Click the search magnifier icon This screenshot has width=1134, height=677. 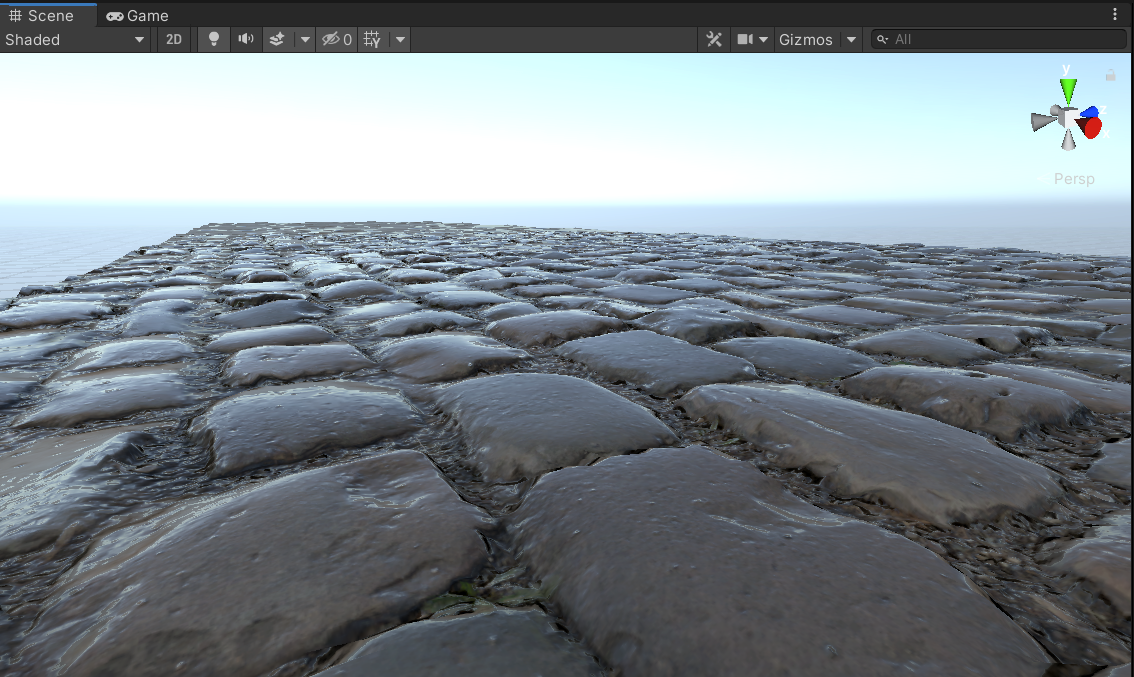click(882, 40)
